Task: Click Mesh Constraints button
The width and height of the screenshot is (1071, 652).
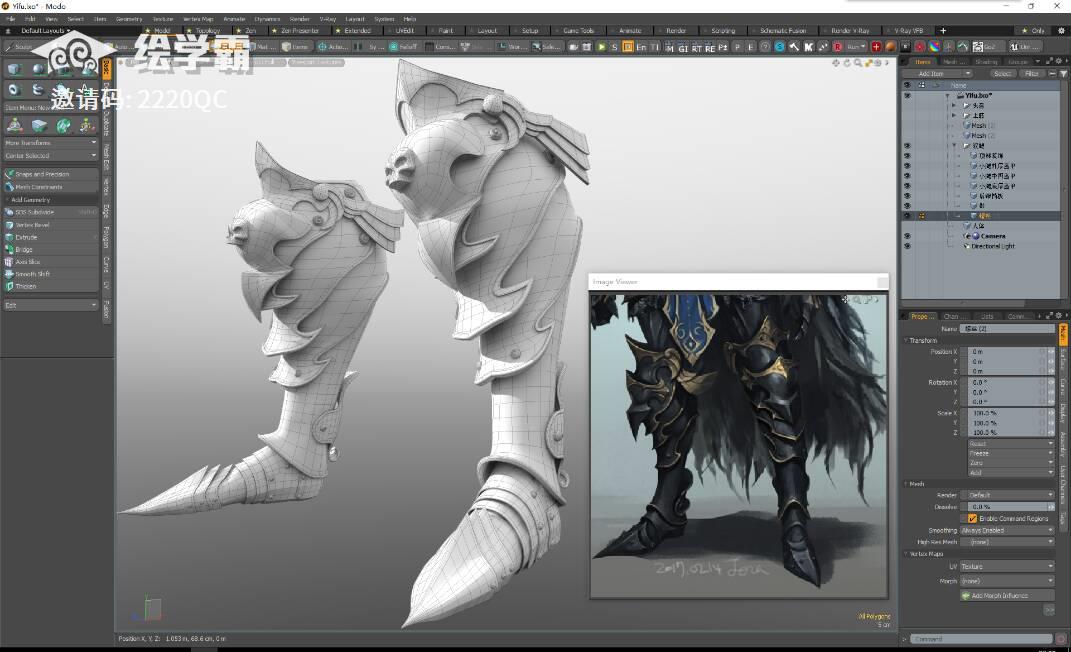Action: 51,187
